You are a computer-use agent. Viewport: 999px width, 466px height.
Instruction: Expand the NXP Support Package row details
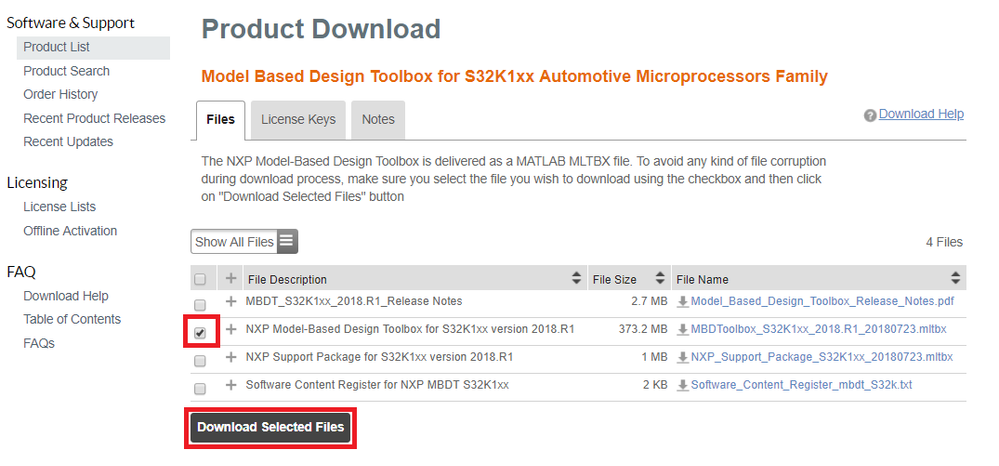tap(231, 357)
